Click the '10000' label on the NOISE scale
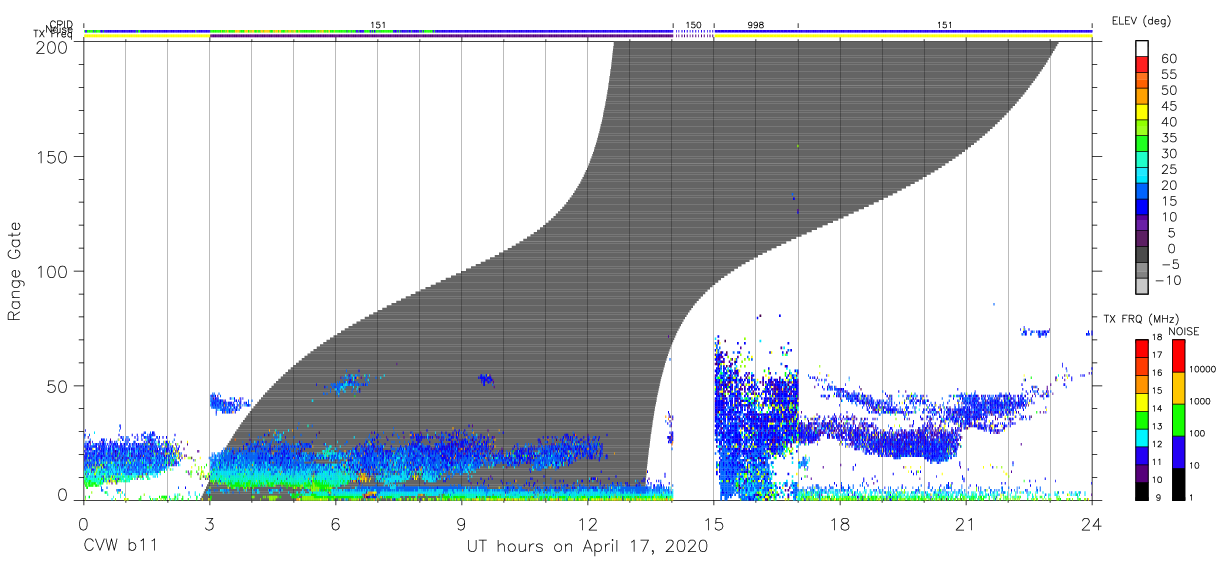The width and height of the screenshot is (1228, 567). tap(1205, 370)
